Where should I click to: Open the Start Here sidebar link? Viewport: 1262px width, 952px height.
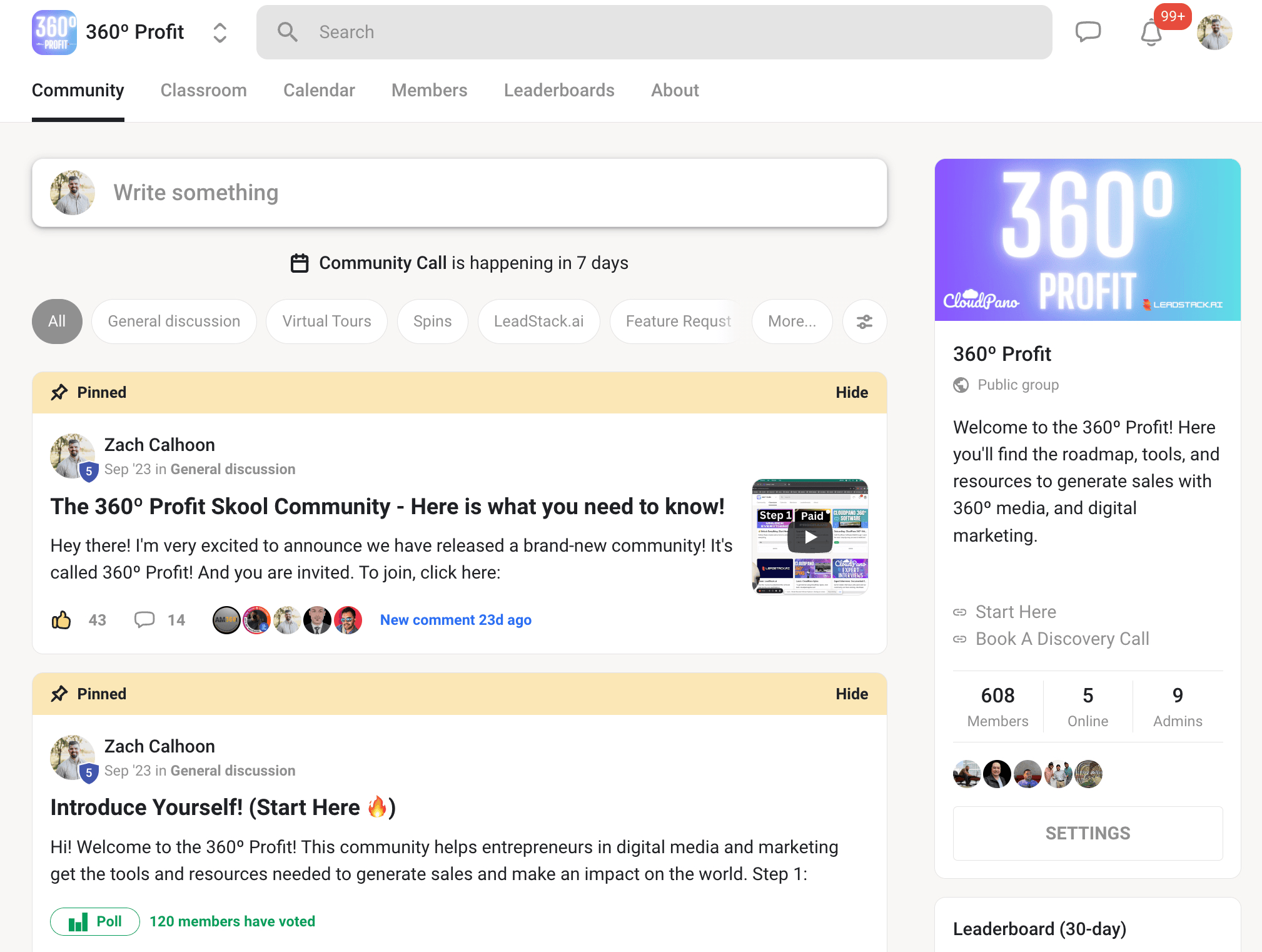[x=1016, y=612]
